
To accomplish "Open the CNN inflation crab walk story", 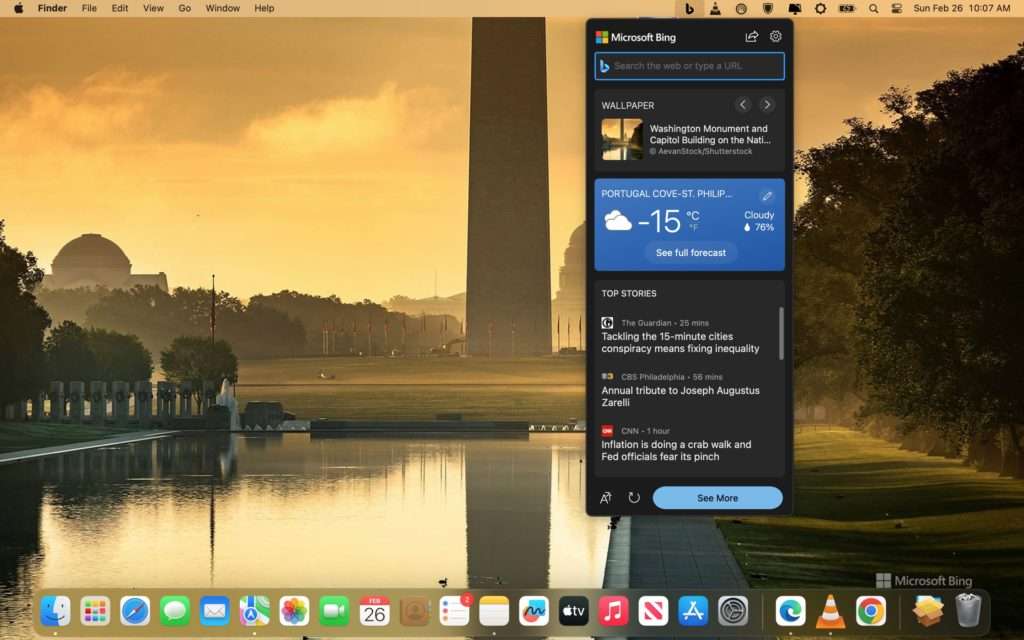I will [x=676, y=451].
